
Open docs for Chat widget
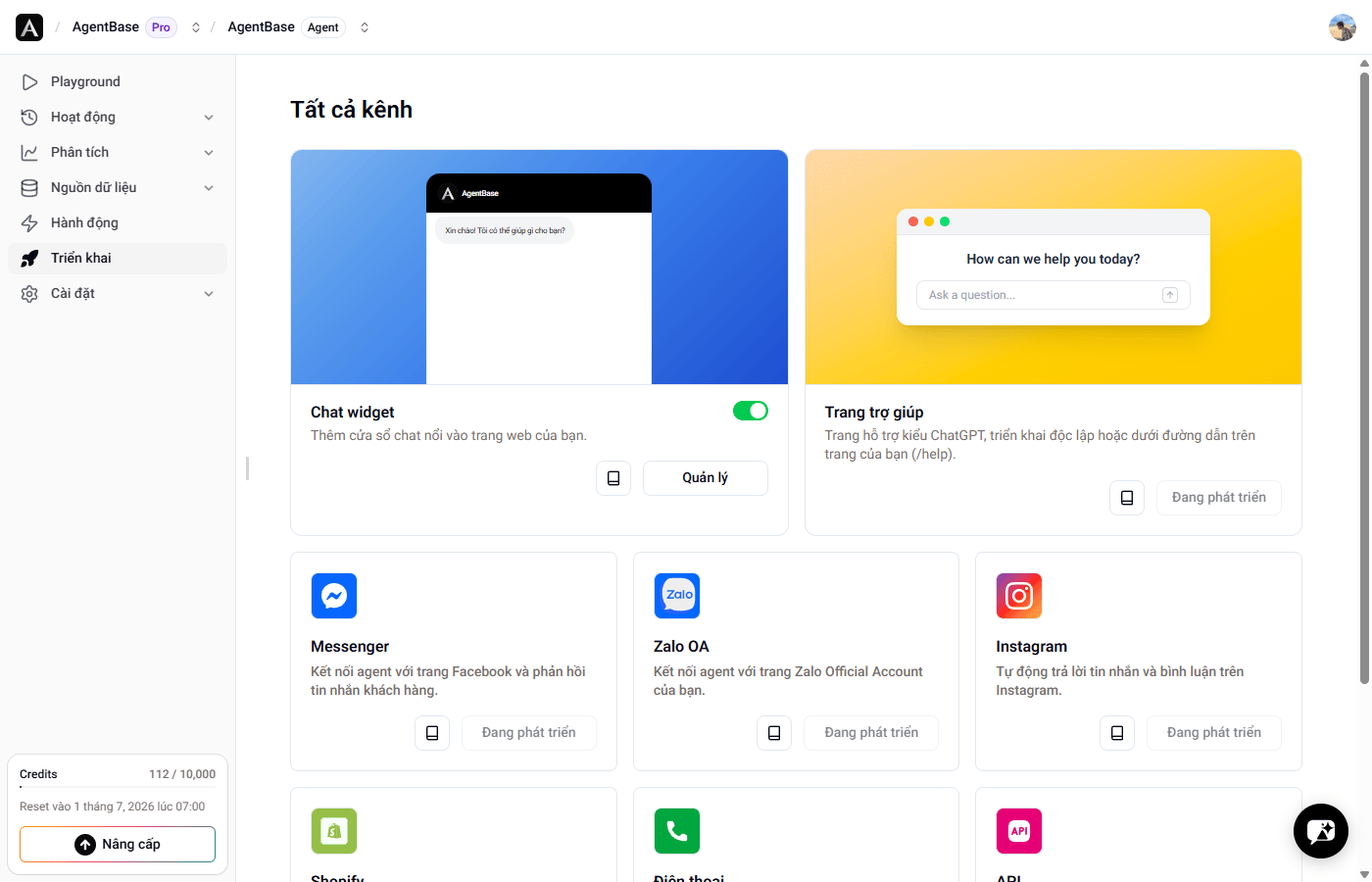[x=613, y=478]
